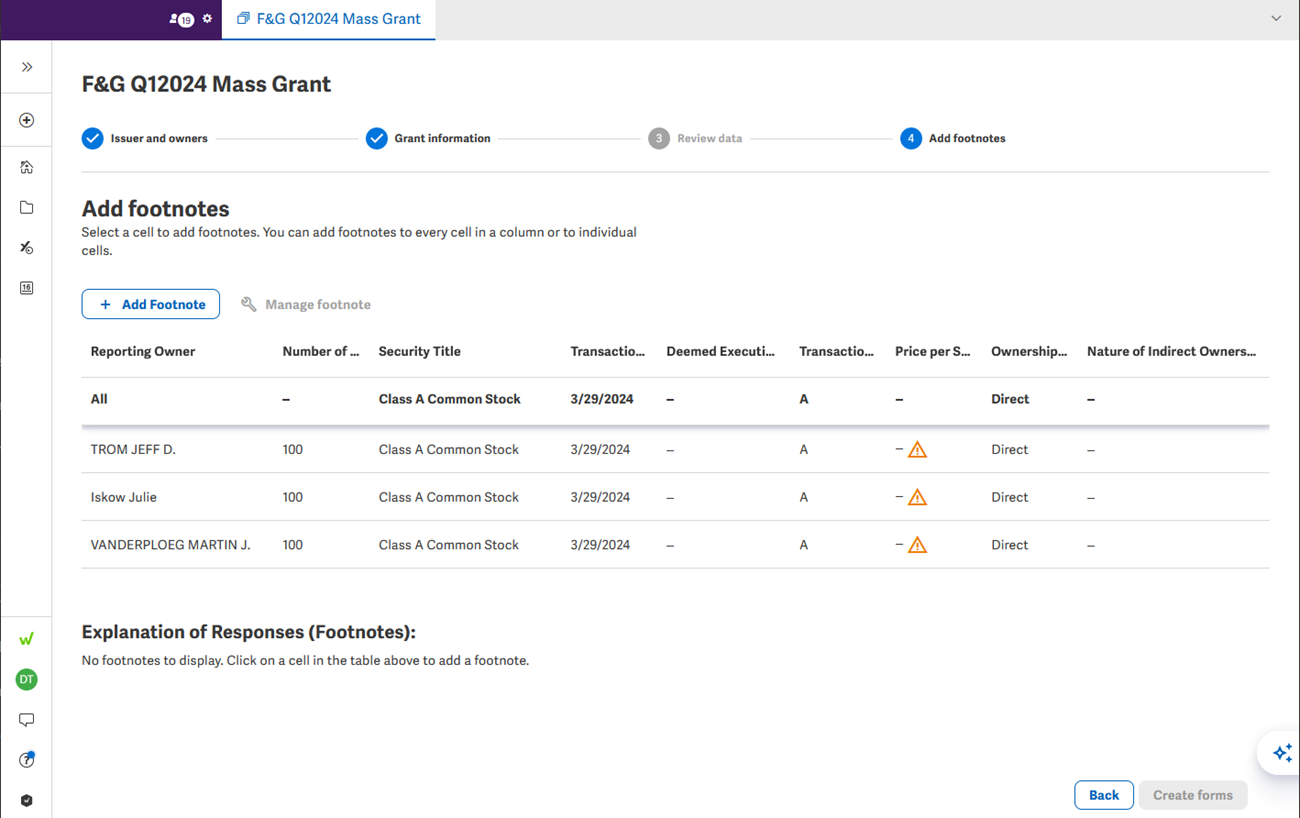Image resolution: width=1300 pixels, height=818 pixels.
Task: Select the 'VANDERPLOEG MARTIN J.' cell
Action: coord(171,545)
